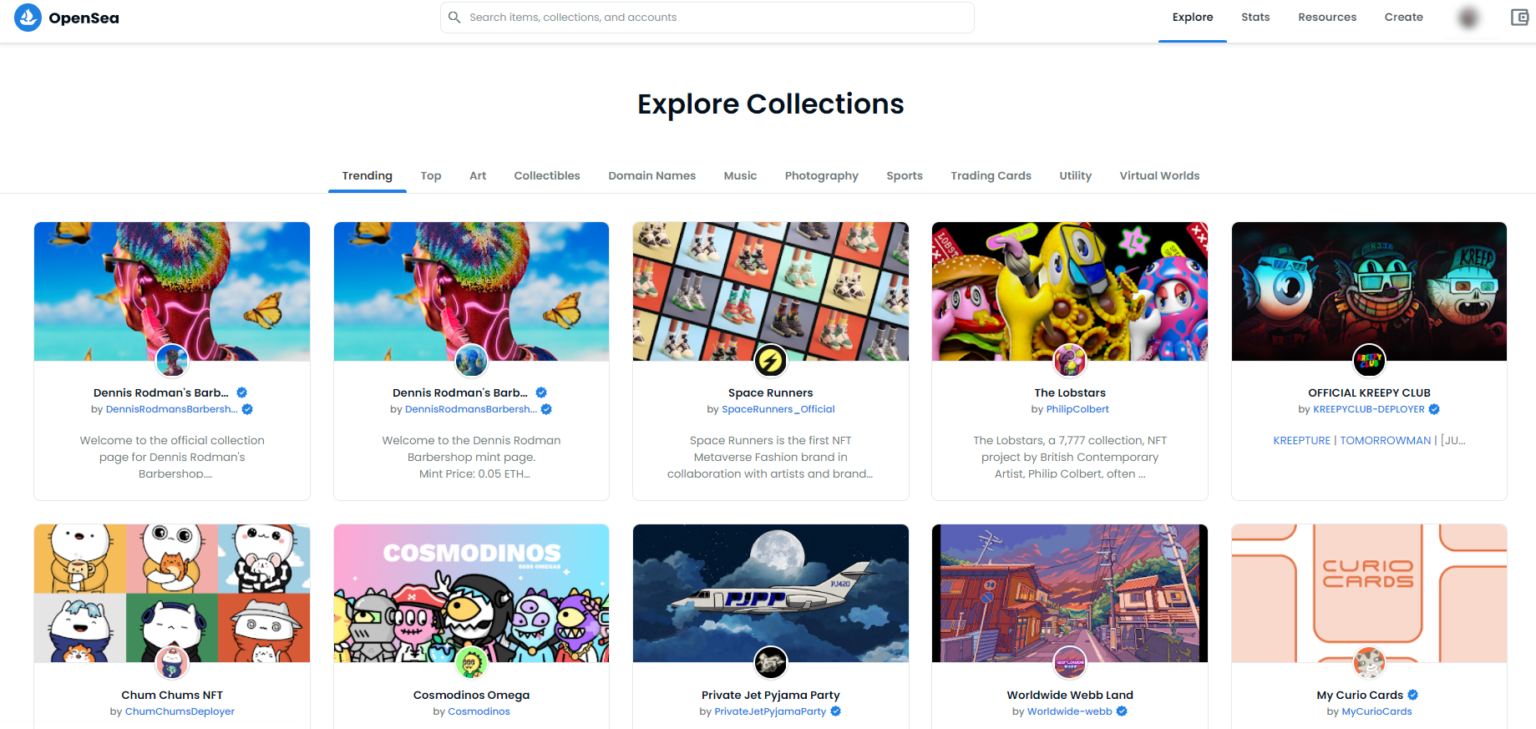Click Space Runners lightning bolt avatar
This screenshot has height=729, width=1536.
click(x=770, y=360)
